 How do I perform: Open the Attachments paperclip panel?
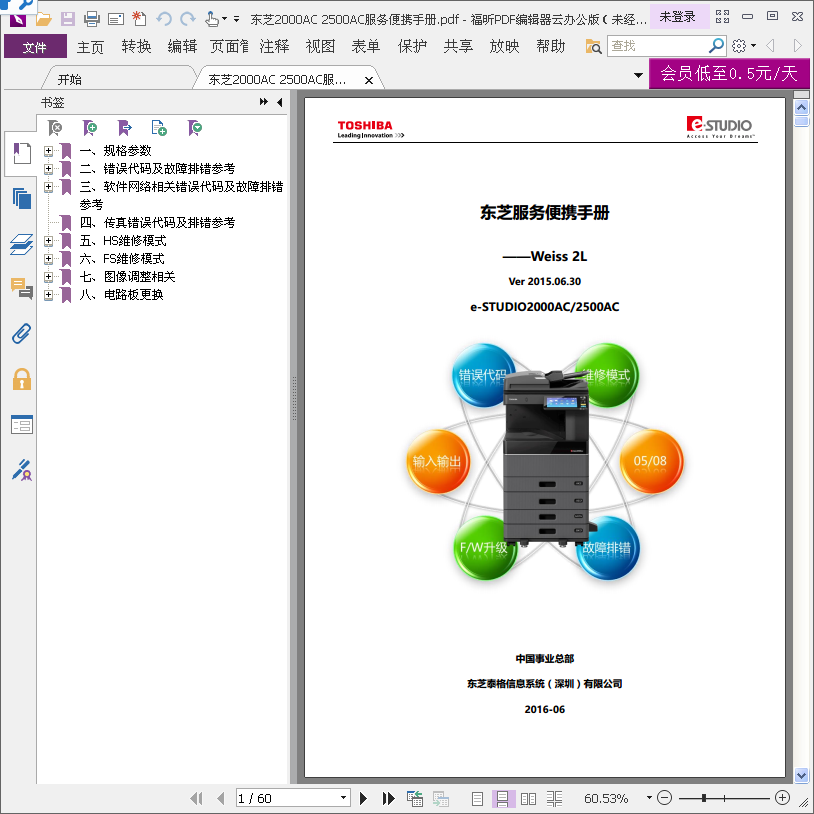point(21,334)
